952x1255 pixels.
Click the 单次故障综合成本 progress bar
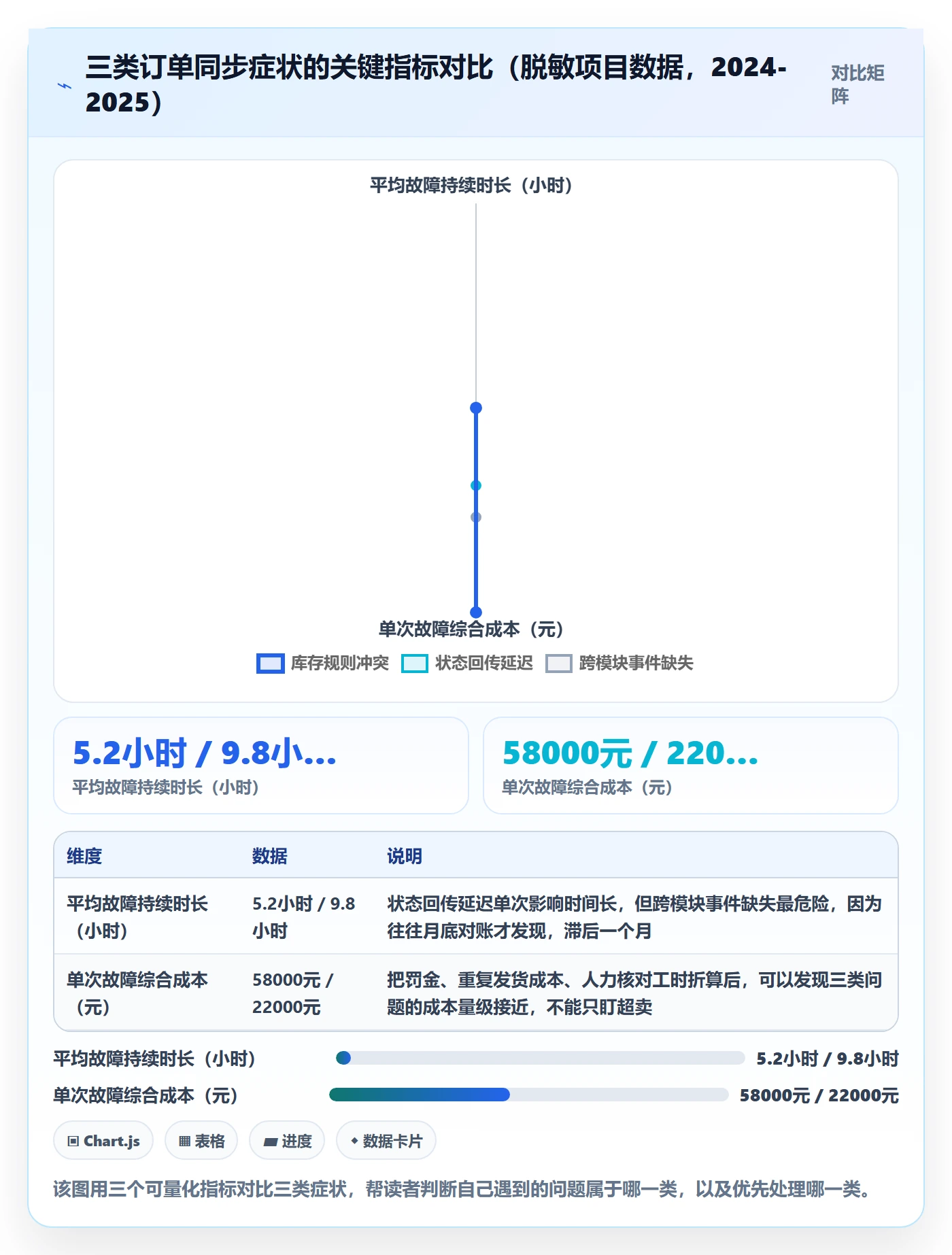click(x=529, y=1095)
